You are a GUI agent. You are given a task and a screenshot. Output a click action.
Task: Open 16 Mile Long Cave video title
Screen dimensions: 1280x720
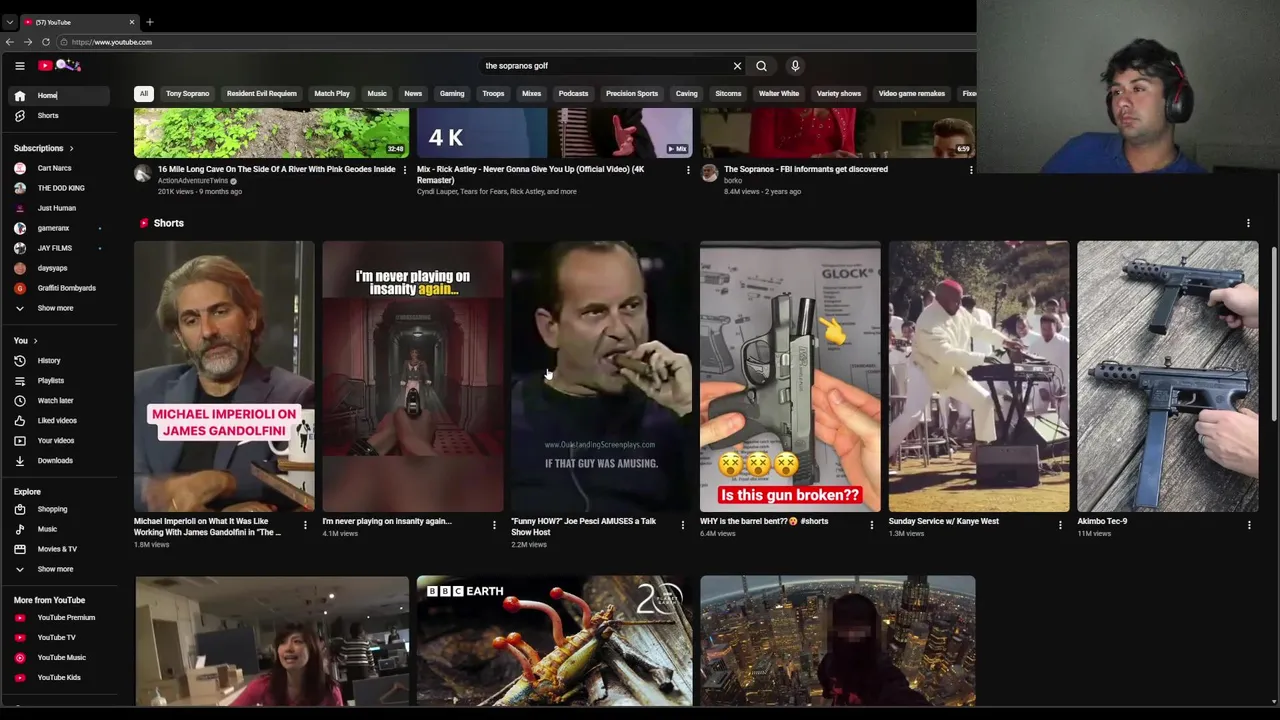[x=276, y=169]
